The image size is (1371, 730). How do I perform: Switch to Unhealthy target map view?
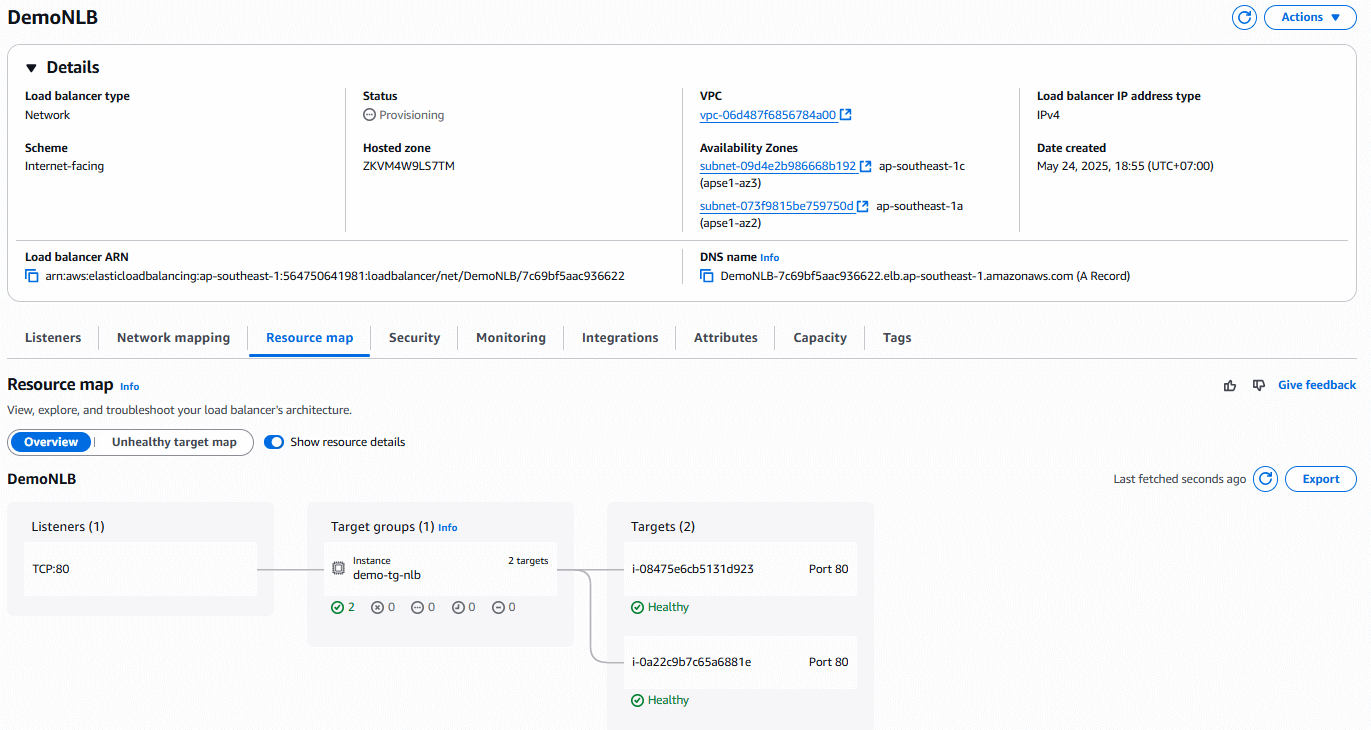(174, 442)
